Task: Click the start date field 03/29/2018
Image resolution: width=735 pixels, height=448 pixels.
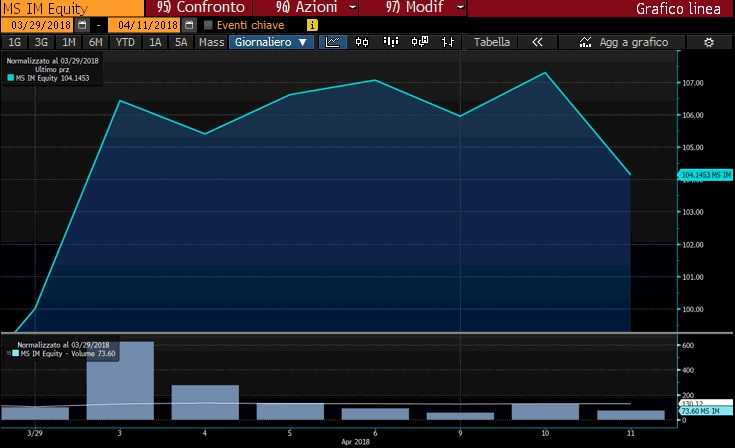Action: pyautogui.click(x=38, y=25)
